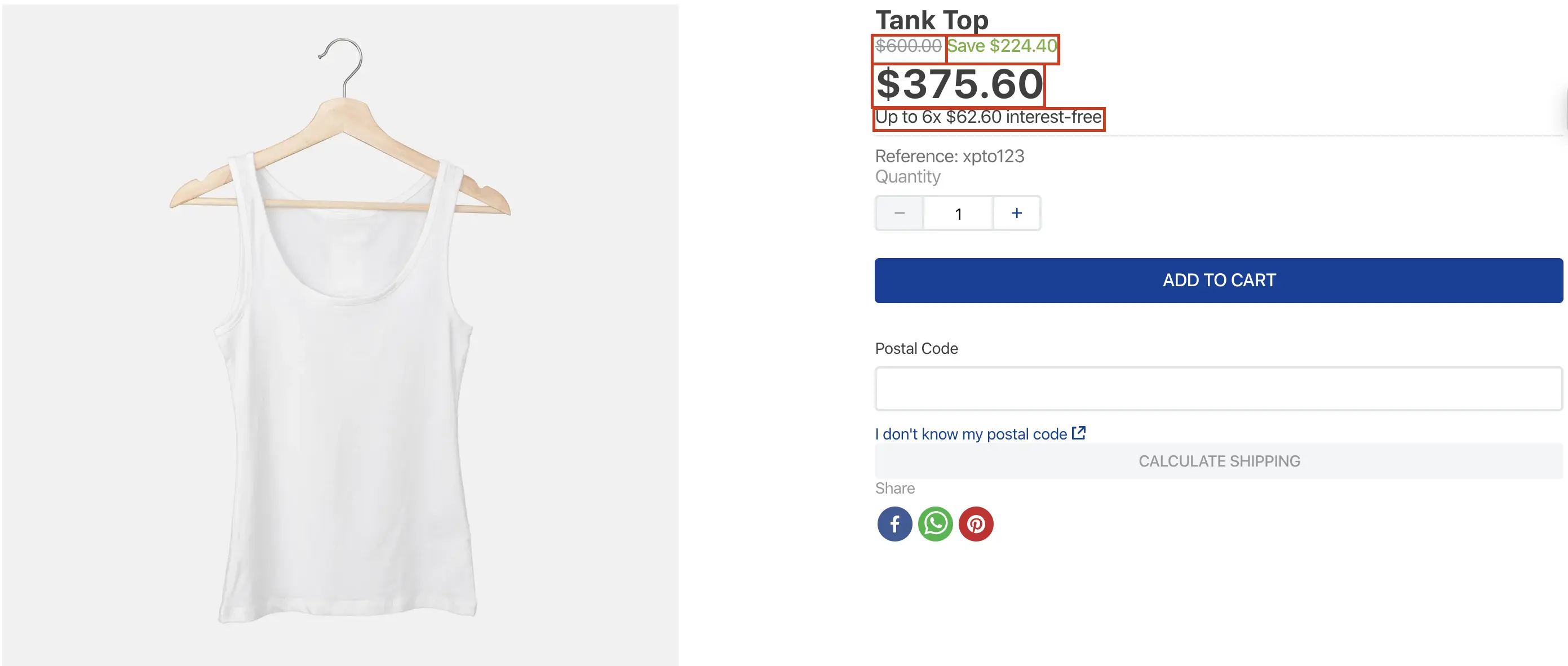This screenshot has width=1568, height=666.
Task: Click the 6x $62.60 interest-free installments text
Action: pos(988,117)
